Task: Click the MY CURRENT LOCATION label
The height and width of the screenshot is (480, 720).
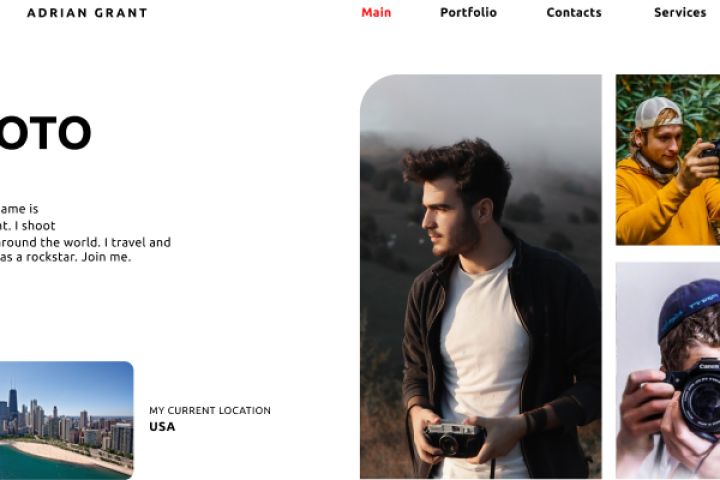Action: pos(210,410)
